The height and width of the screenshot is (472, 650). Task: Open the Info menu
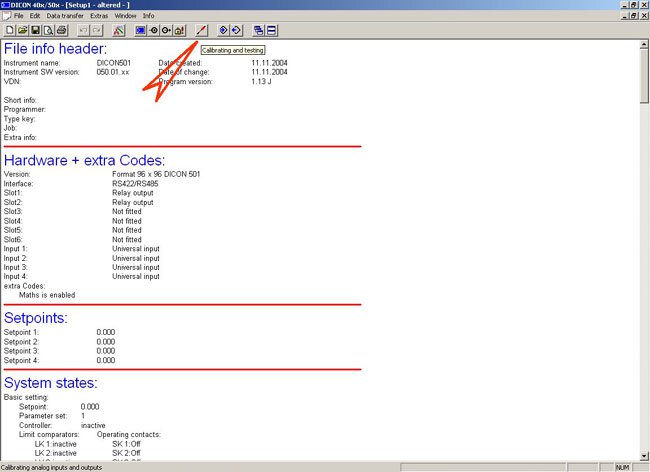click(149, 16)
